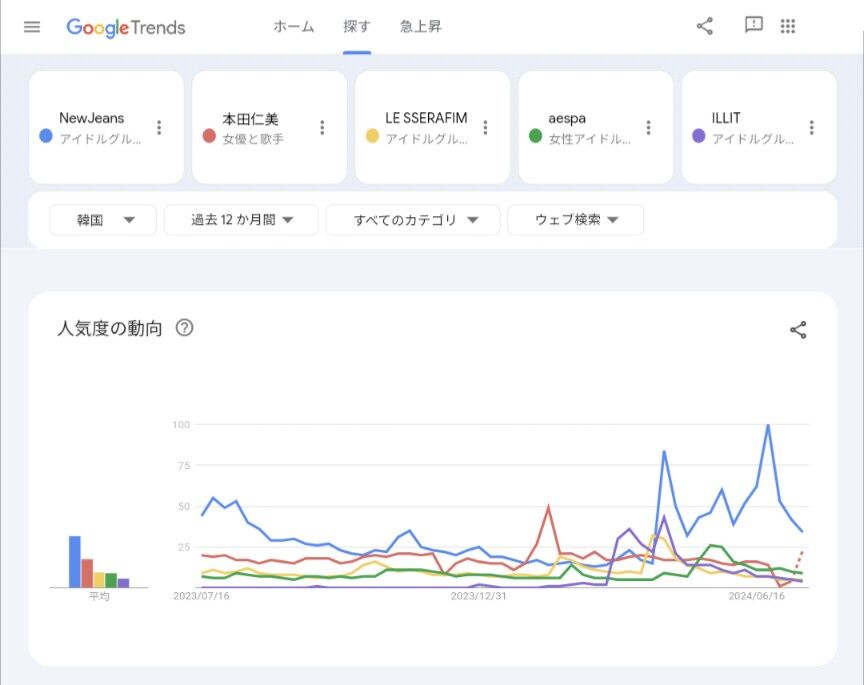Screen dimensions: 864x685
Task: Click the green aespa color dot
Action: click(535, 136)
